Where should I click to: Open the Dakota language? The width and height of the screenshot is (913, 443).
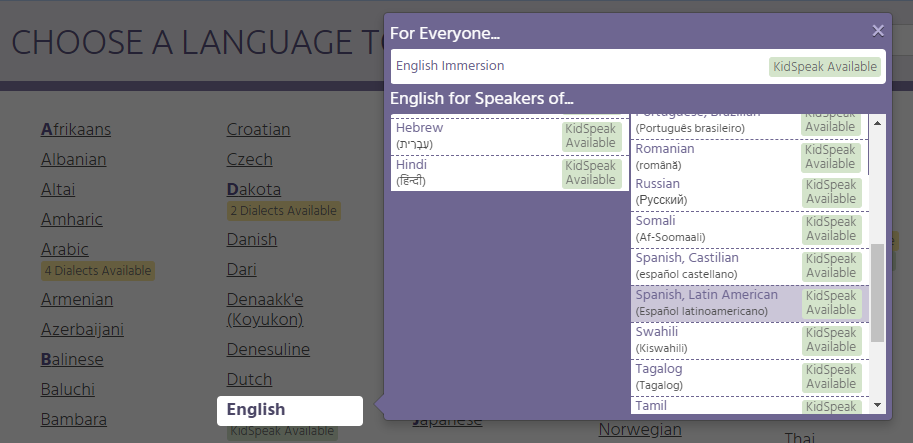point(254,189)
